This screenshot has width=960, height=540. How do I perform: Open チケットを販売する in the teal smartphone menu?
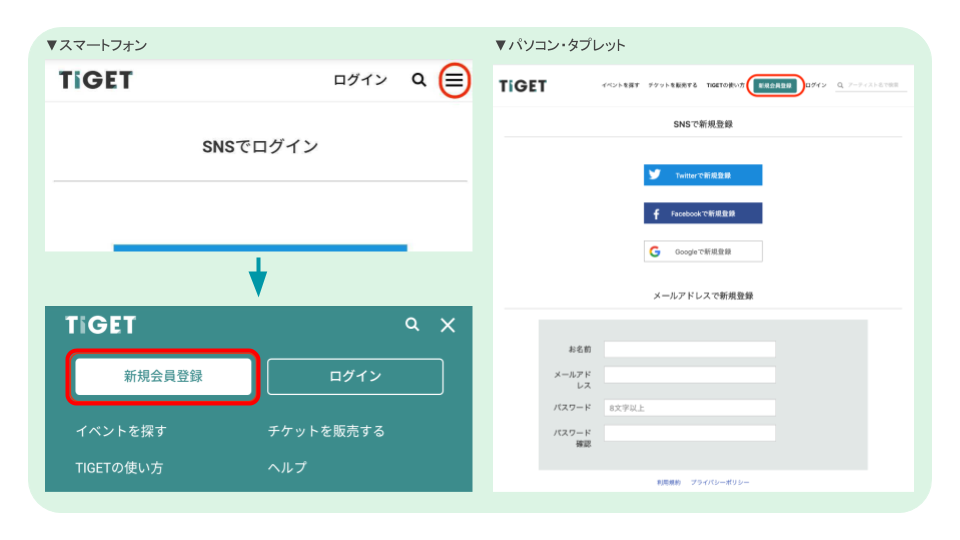(x=326, y=431)
